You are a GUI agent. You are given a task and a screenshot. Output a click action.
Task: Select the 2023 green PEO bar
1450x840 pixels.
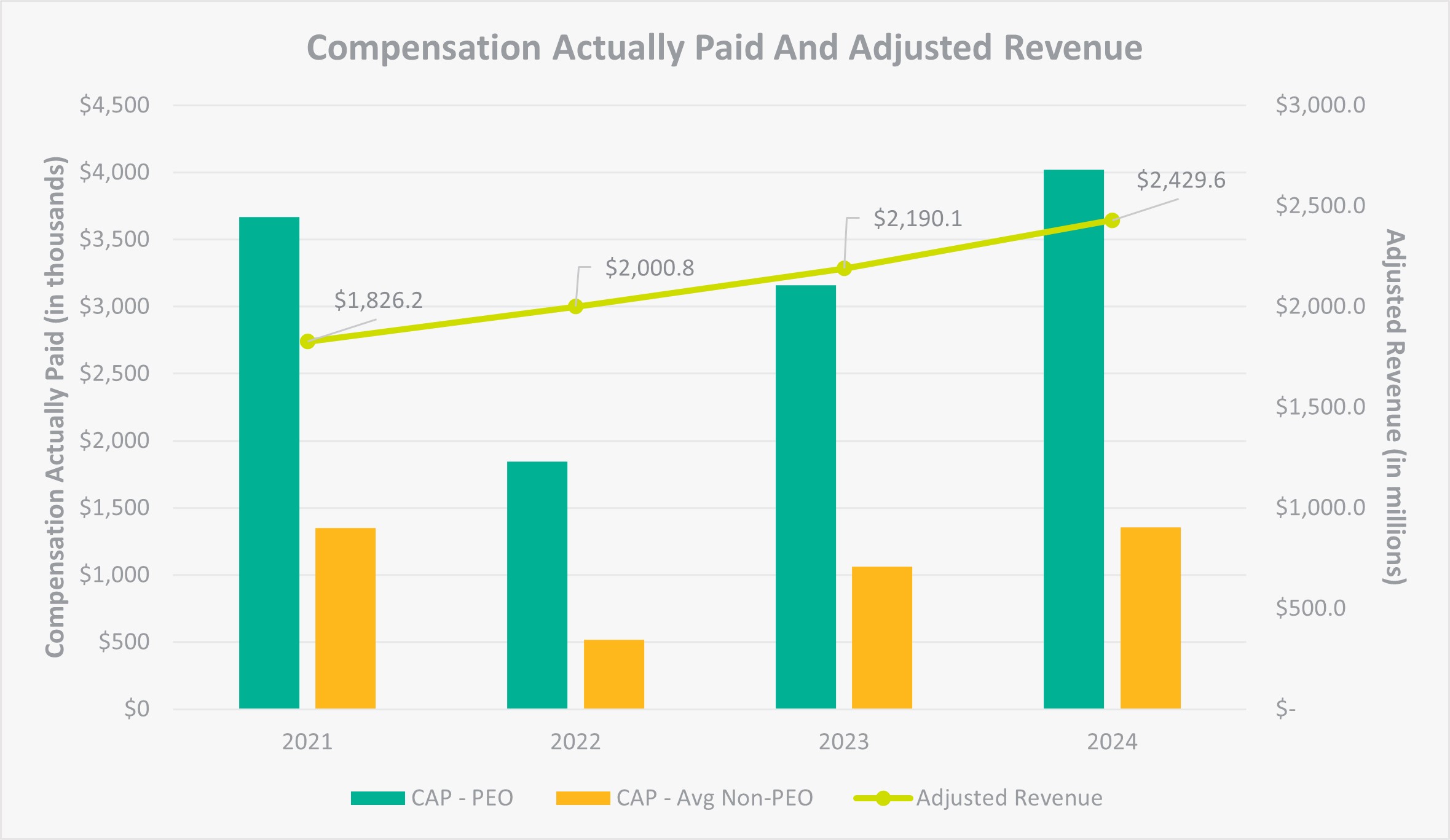point(805,497)
